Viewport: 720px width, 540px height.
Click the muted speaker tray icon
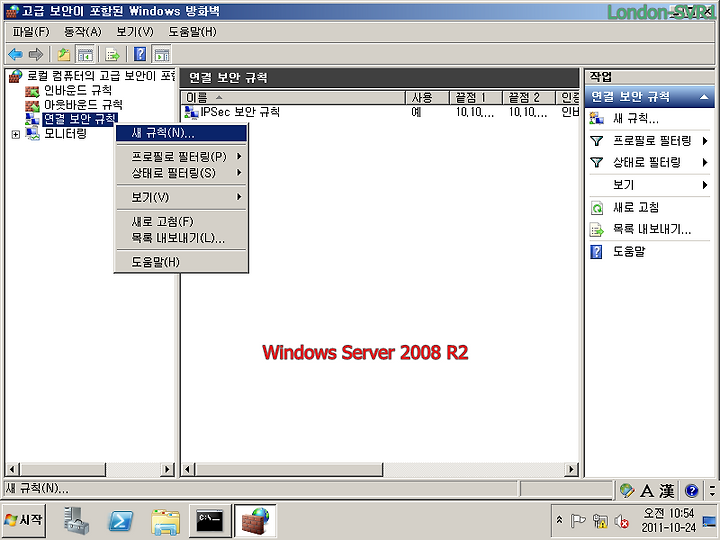[622, 521]
